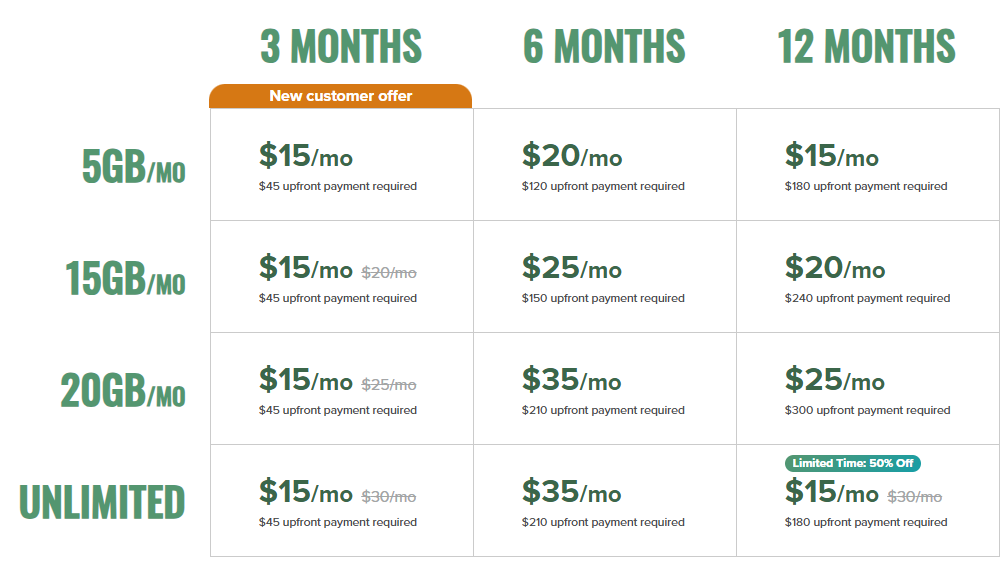Select the 5GB 3-month $15/mo plan
The width and height of the screenshot is (1003, 563).
coord(342,164)
